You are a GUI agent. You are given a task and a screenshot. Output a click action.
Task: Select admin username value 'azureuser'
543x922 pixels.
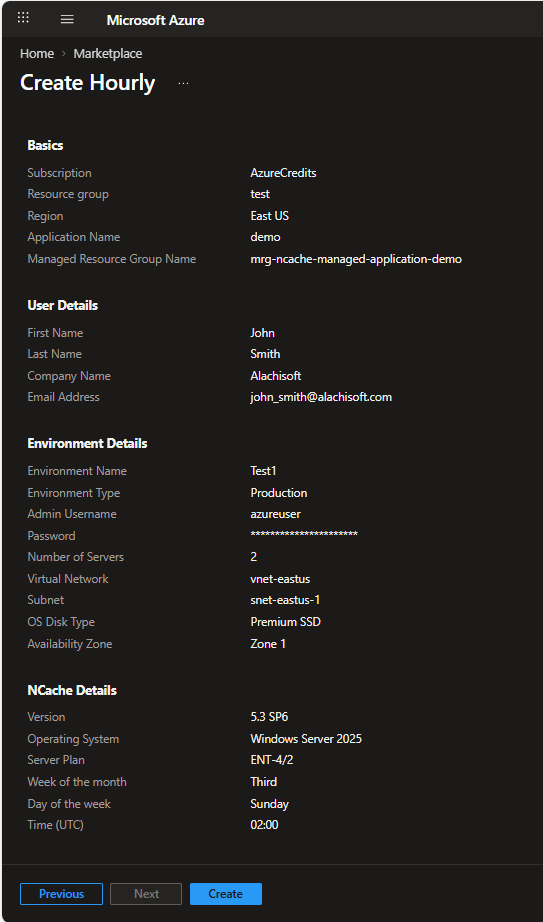[x=275, y=514]
